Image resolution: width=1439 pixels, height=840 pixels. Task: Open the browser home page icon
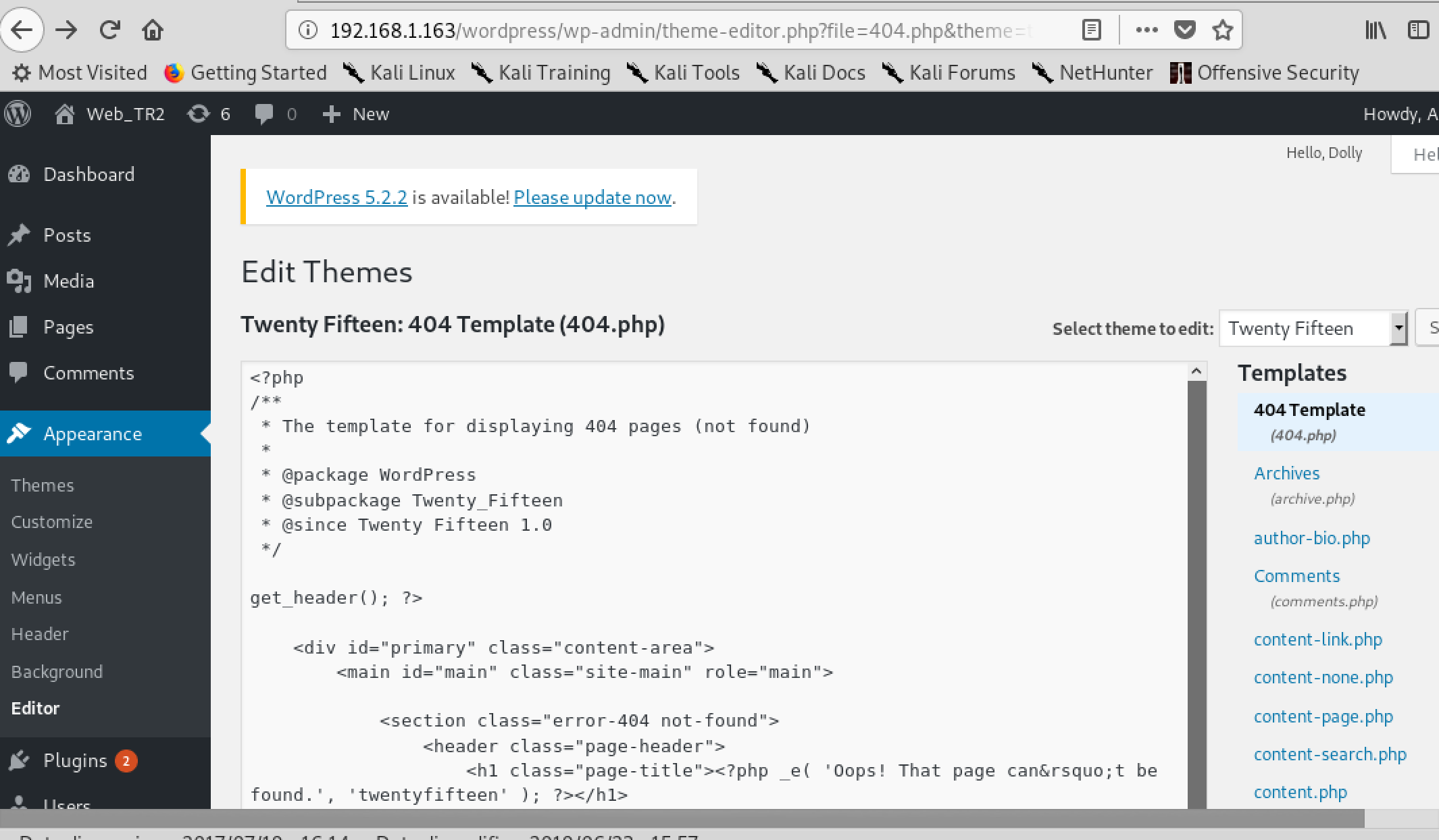tap(153, 30)
